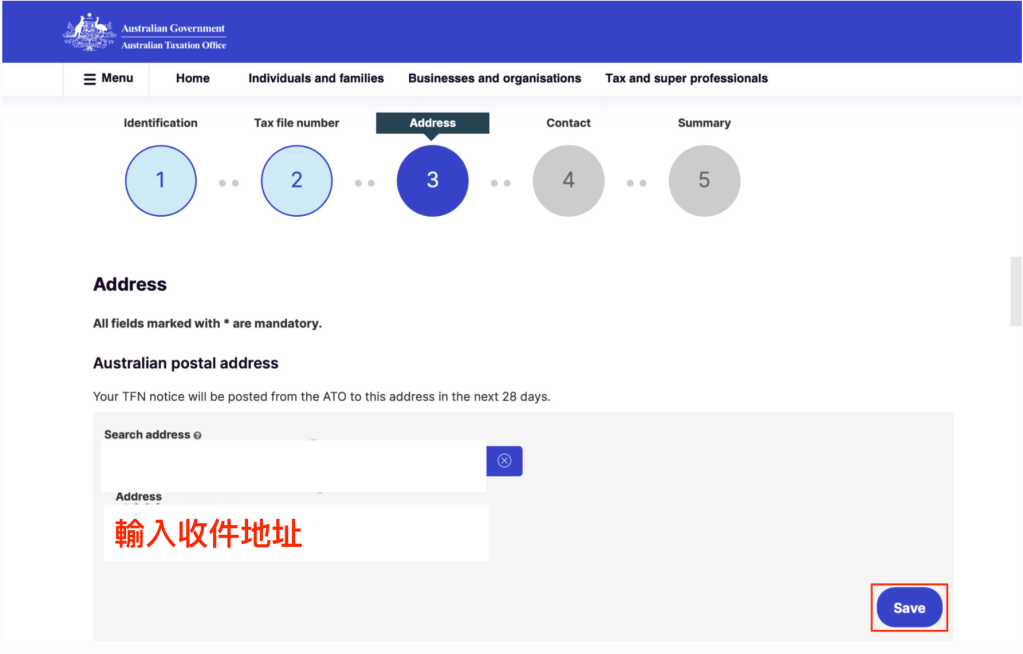Open the hamburger Menu
The height and width of the screenshot is (654, 1023).
tap(107, 78)
